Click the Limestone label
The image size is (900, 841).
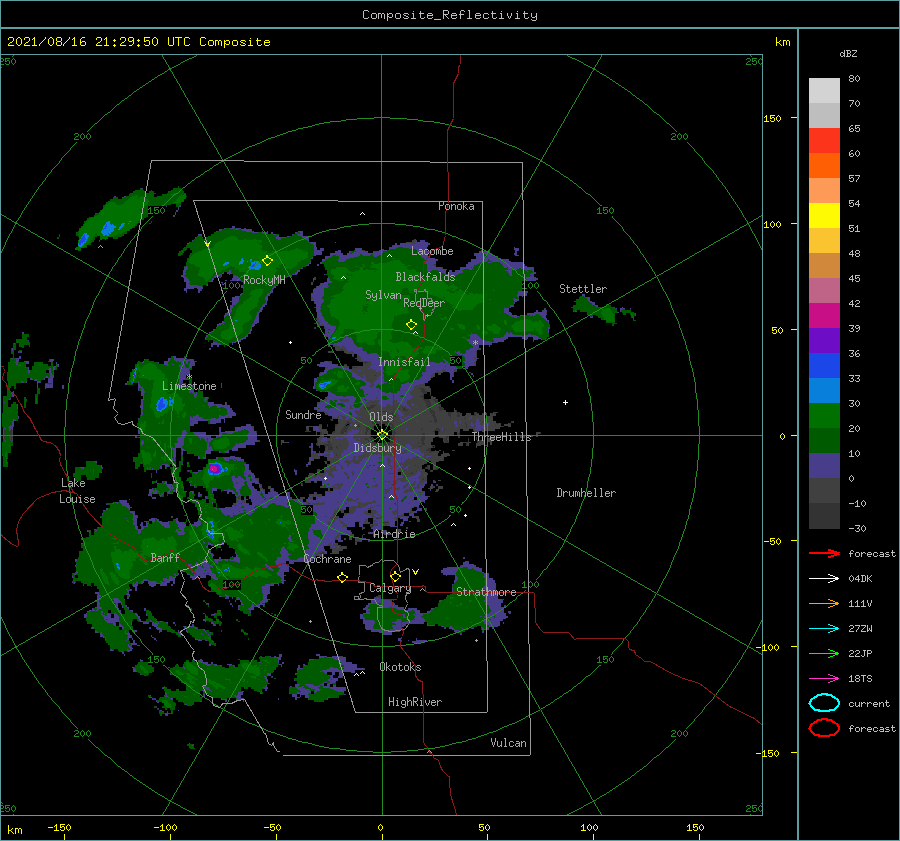pyautogui.click(x=189, y=386)
